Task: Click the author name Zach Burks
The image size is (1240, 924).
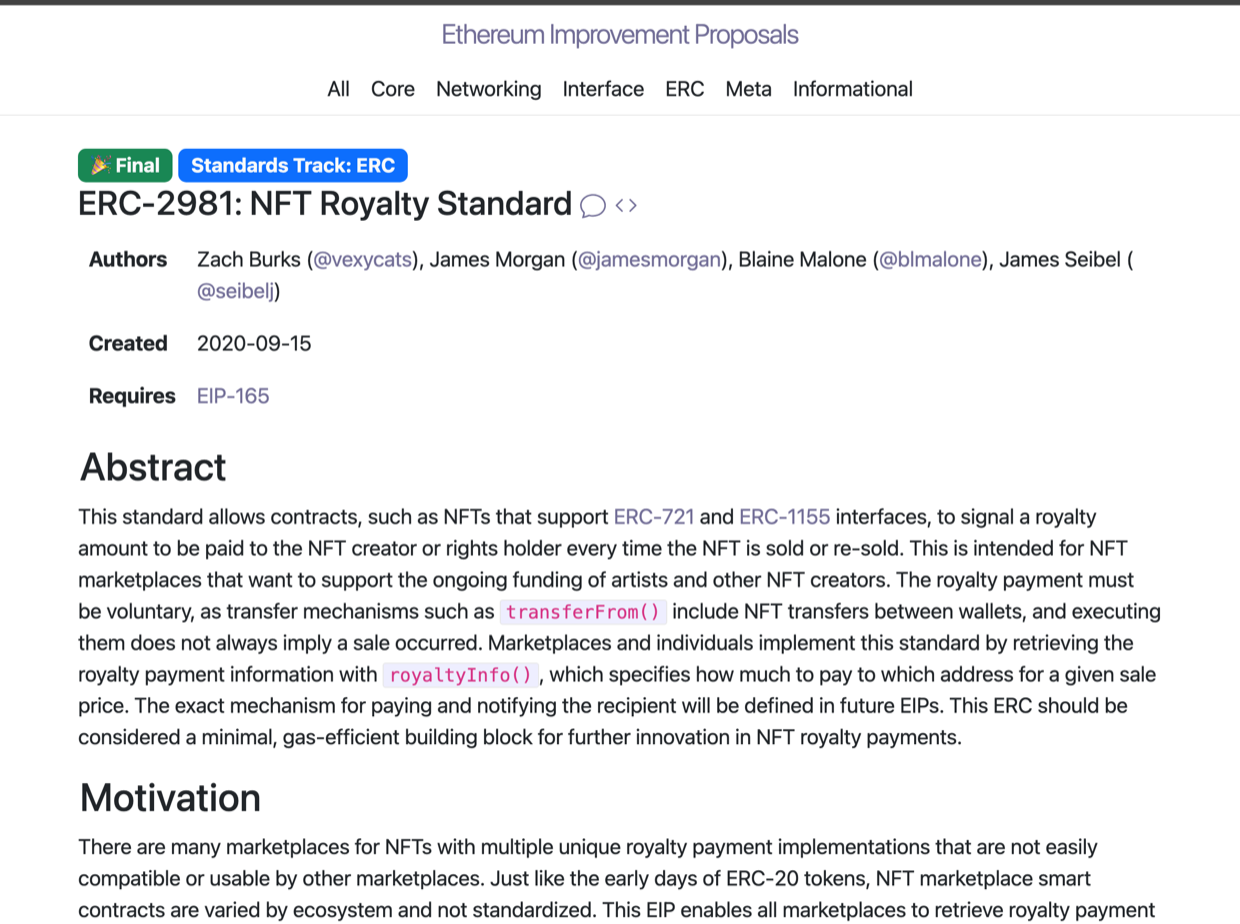Action: coord(249,260)
